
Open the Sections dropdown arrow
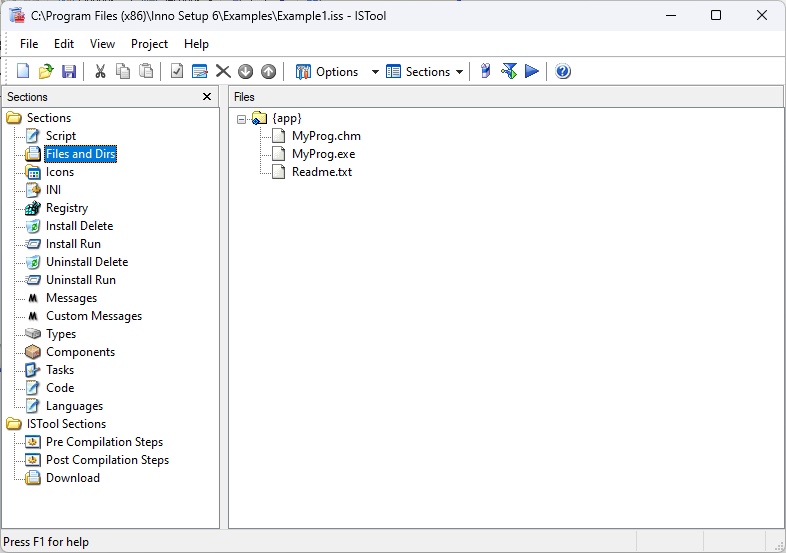click(x=459, y=72)
